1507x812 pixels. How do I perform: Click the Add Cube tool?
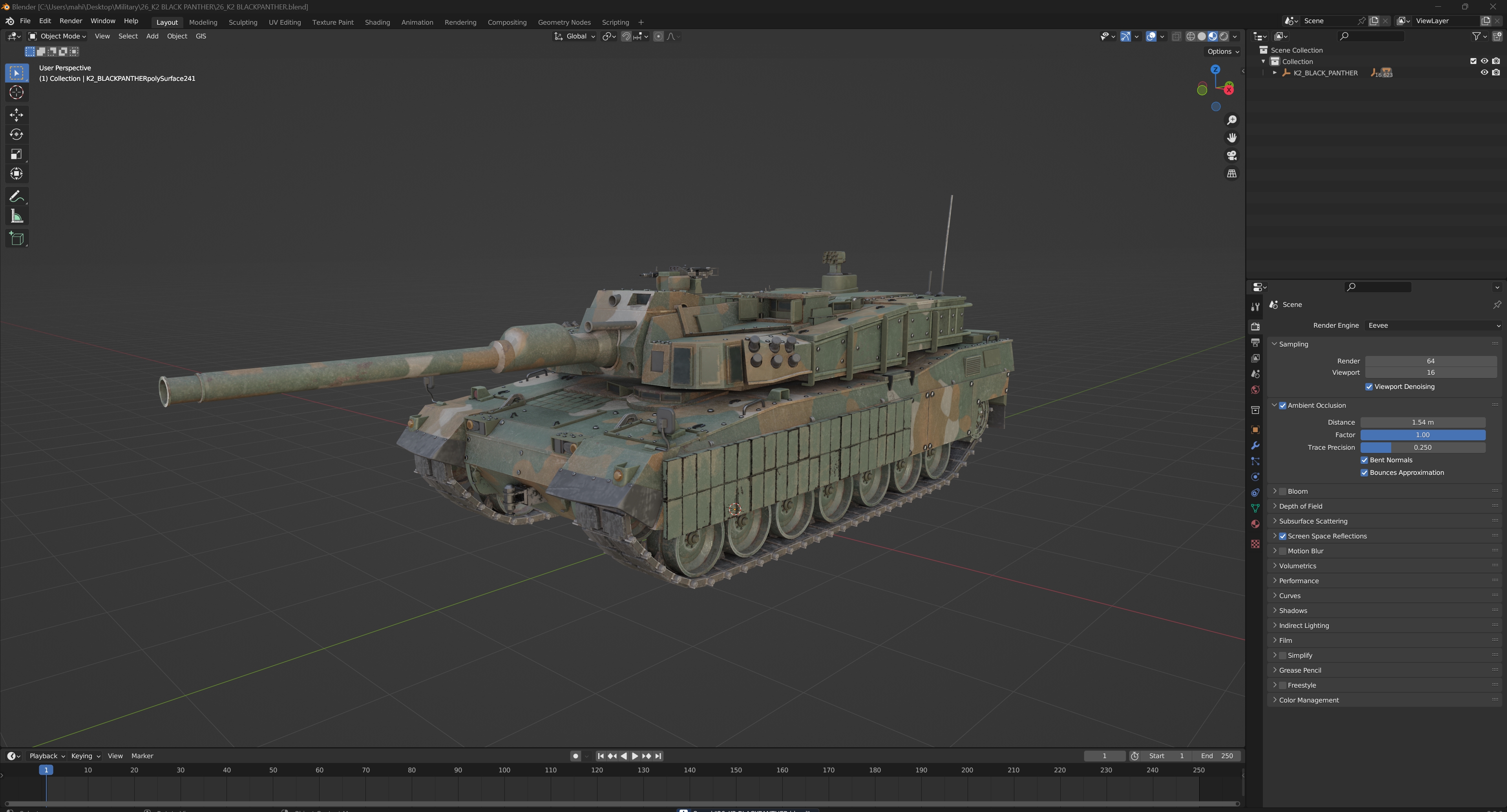tap(16, 239)
